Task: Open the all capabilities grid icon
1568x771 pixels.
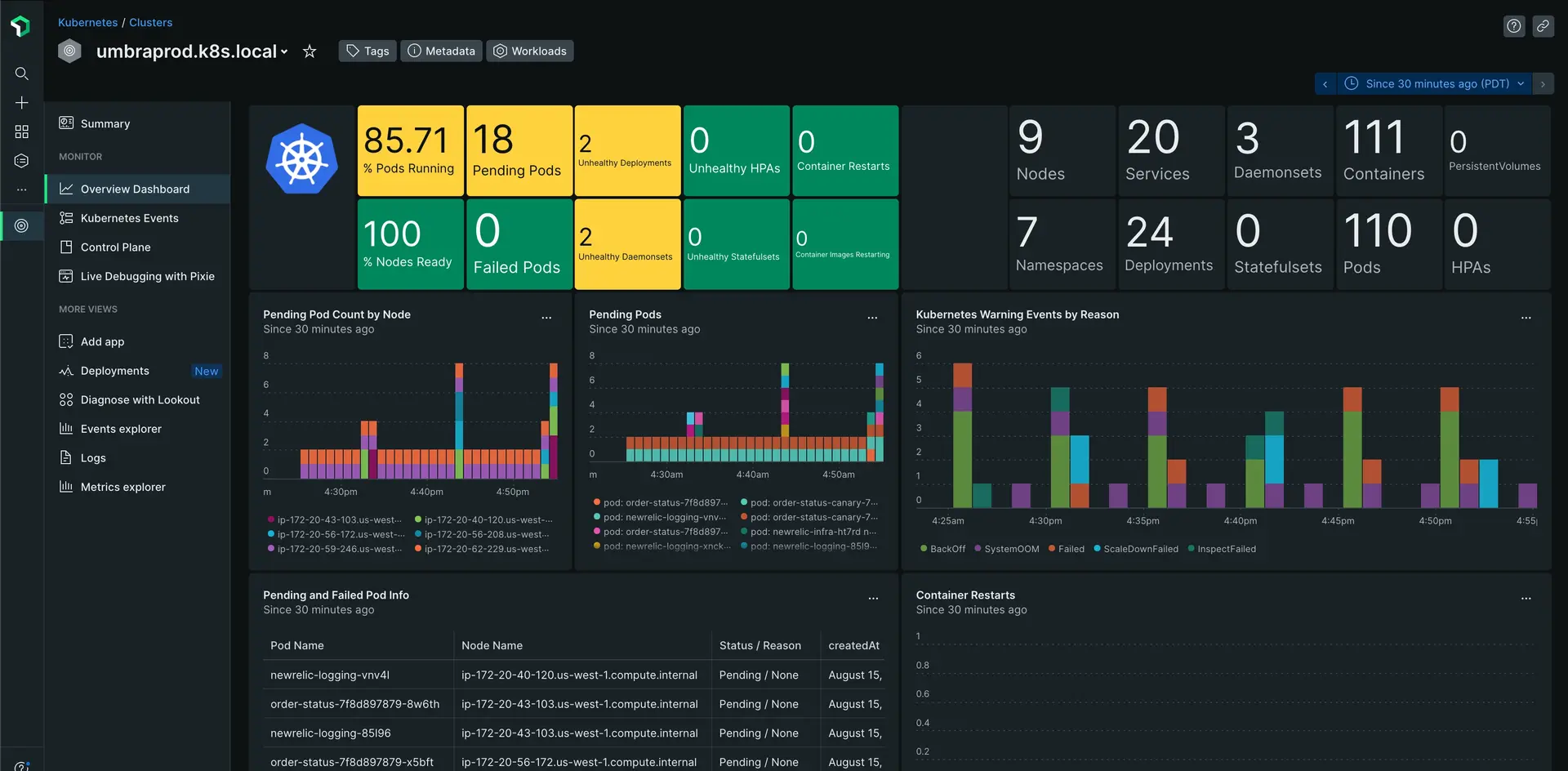Action: coord(22,131)
